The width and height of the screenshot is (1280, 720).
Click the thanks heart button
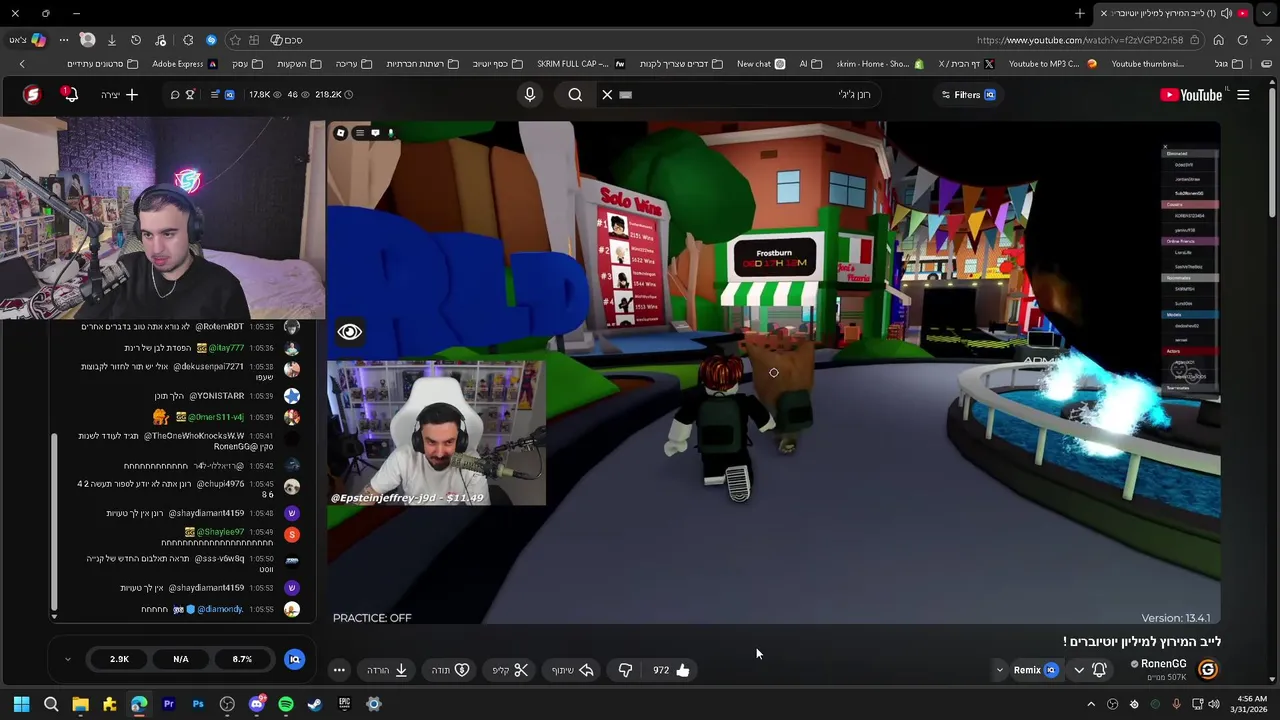[x=451, y=670]
